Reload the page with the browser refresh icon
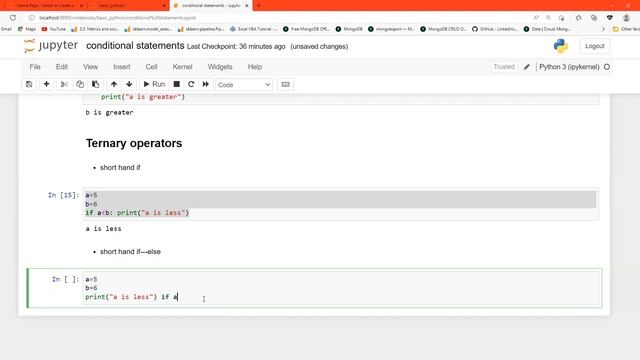This screenshot has height=360, width=640. click(13, 18)
